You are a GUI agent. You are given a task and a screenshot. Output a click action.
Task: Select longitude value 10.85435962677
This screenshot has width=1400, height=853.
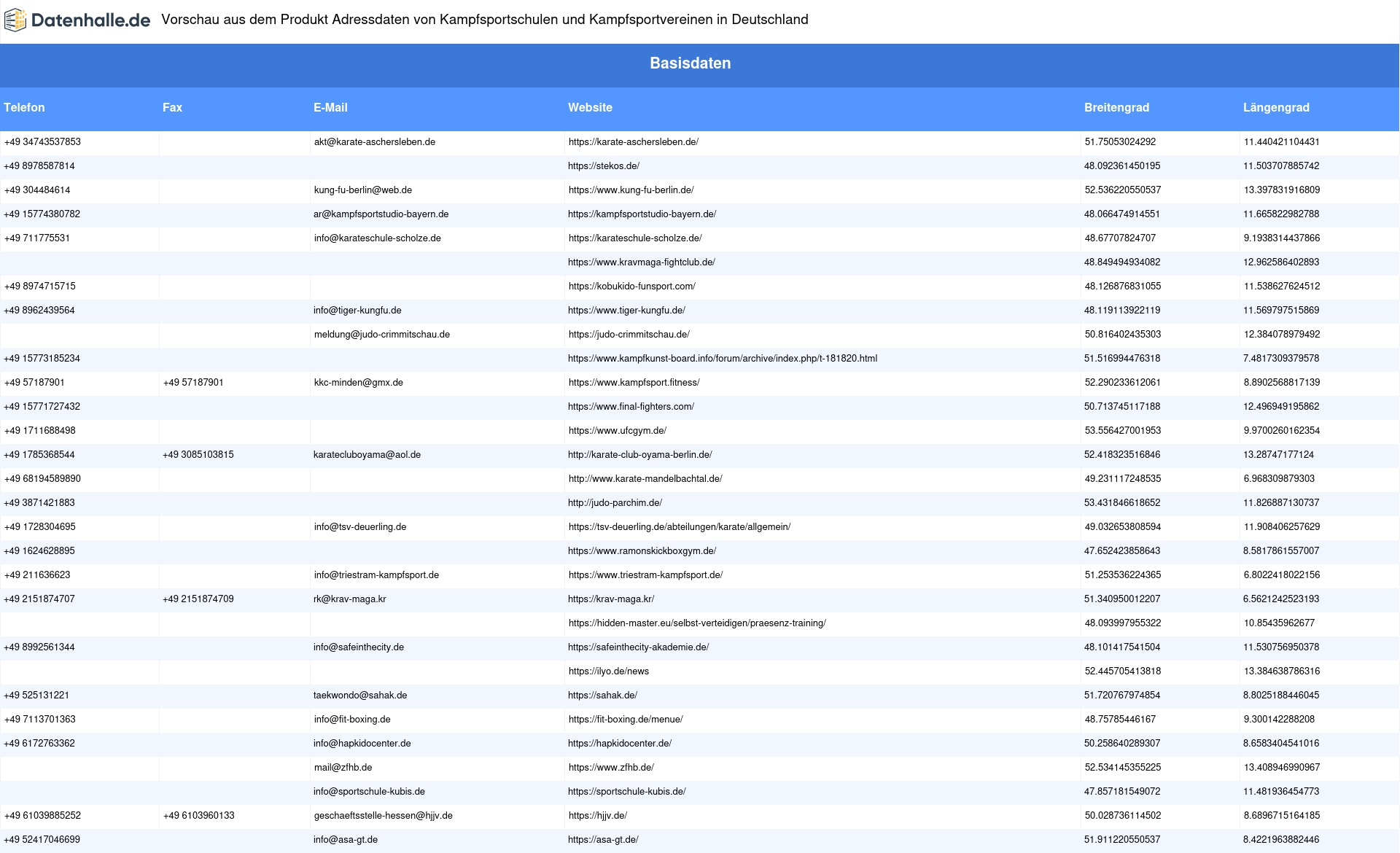1279,623
